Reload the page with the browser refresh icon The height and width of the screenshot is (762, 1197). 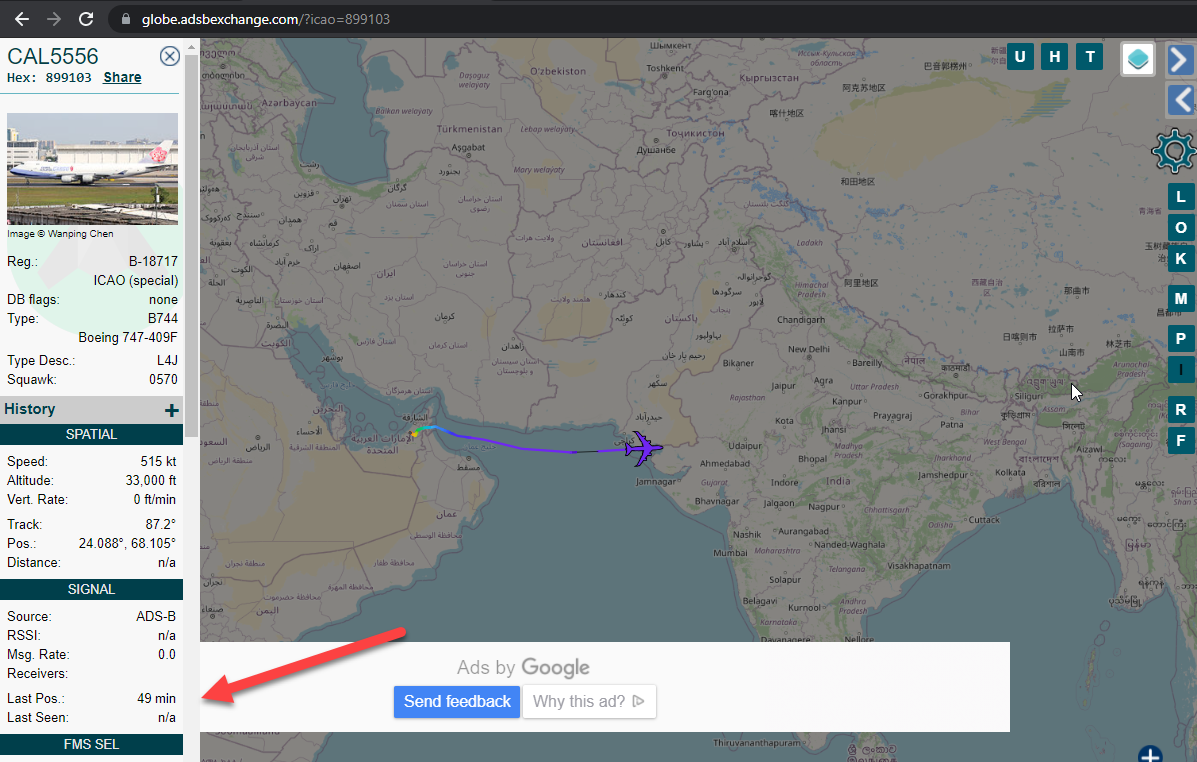click(x=86, y=19)
